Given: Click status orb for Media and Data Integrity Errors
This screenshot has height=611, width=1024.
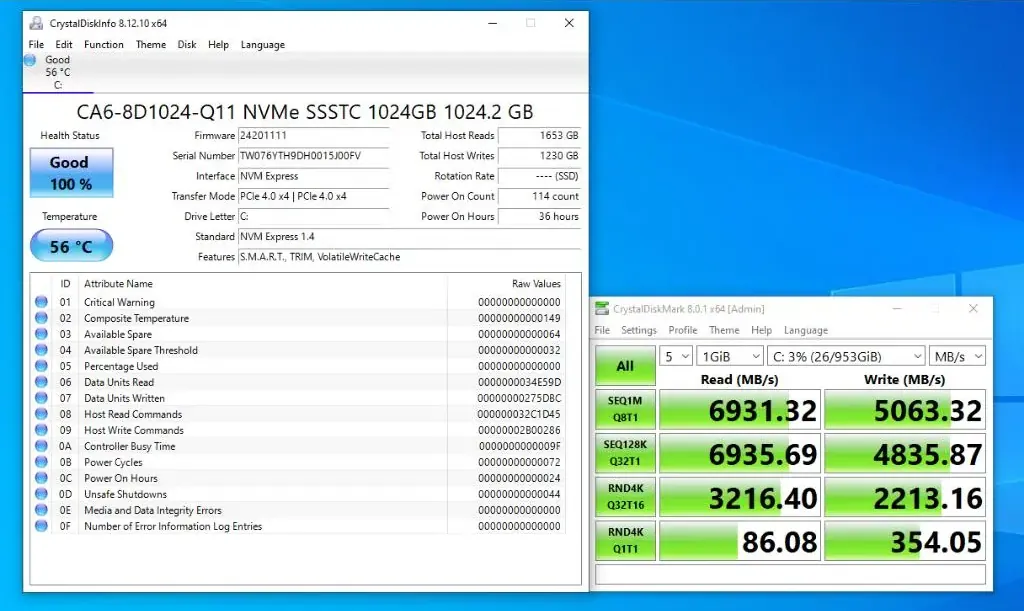Looking at the screenshot, I should (41, 510).
